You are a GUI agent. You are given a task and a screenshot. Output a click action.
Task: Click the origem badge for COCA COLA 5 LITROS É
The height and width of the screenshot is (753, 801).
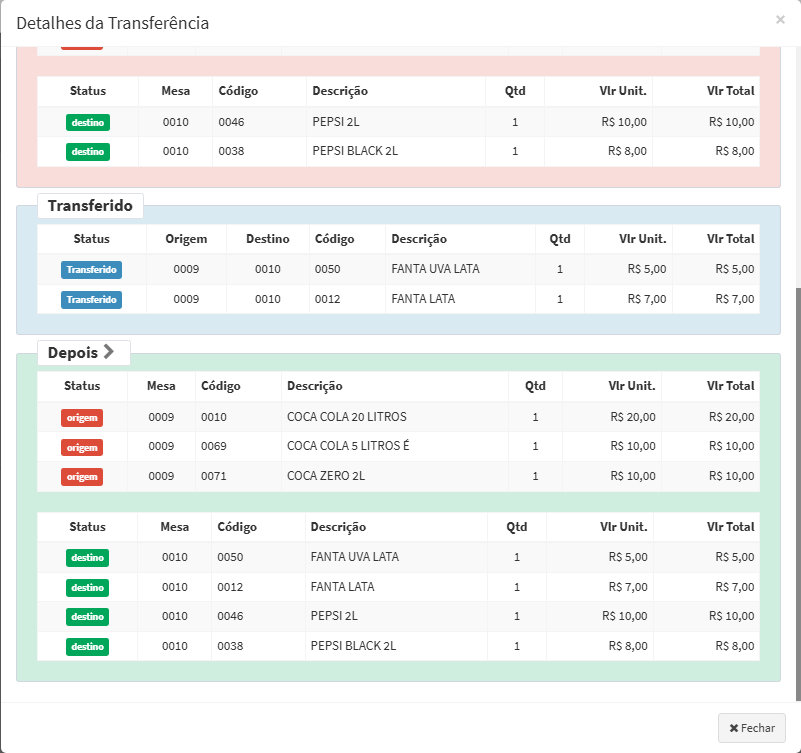(x=82, y=447)
